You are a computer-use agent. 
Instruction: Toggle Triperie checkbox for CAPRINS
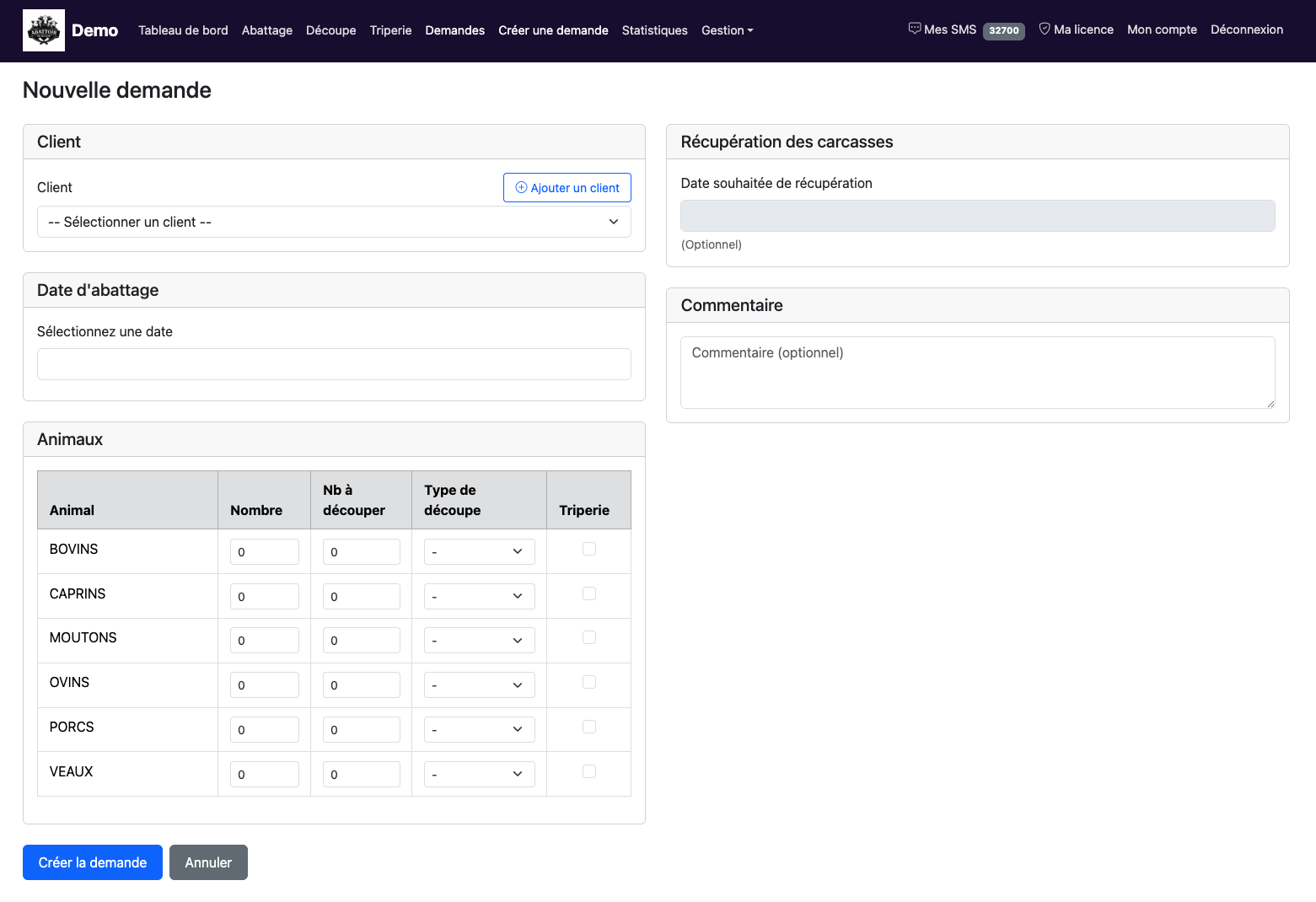point(589,593)
